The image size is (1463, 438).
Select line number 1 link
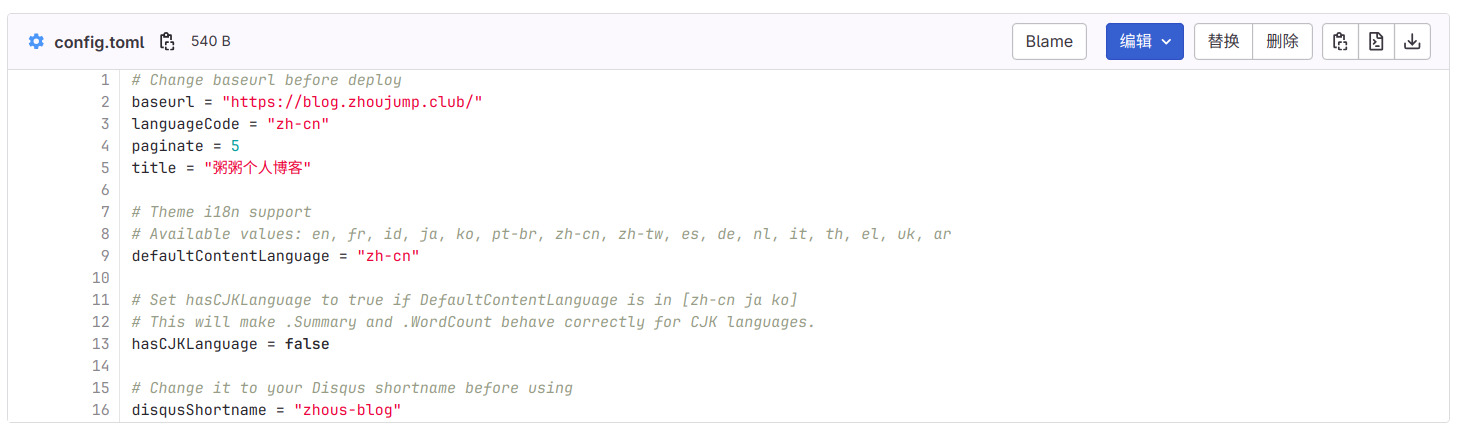point(105,80)
